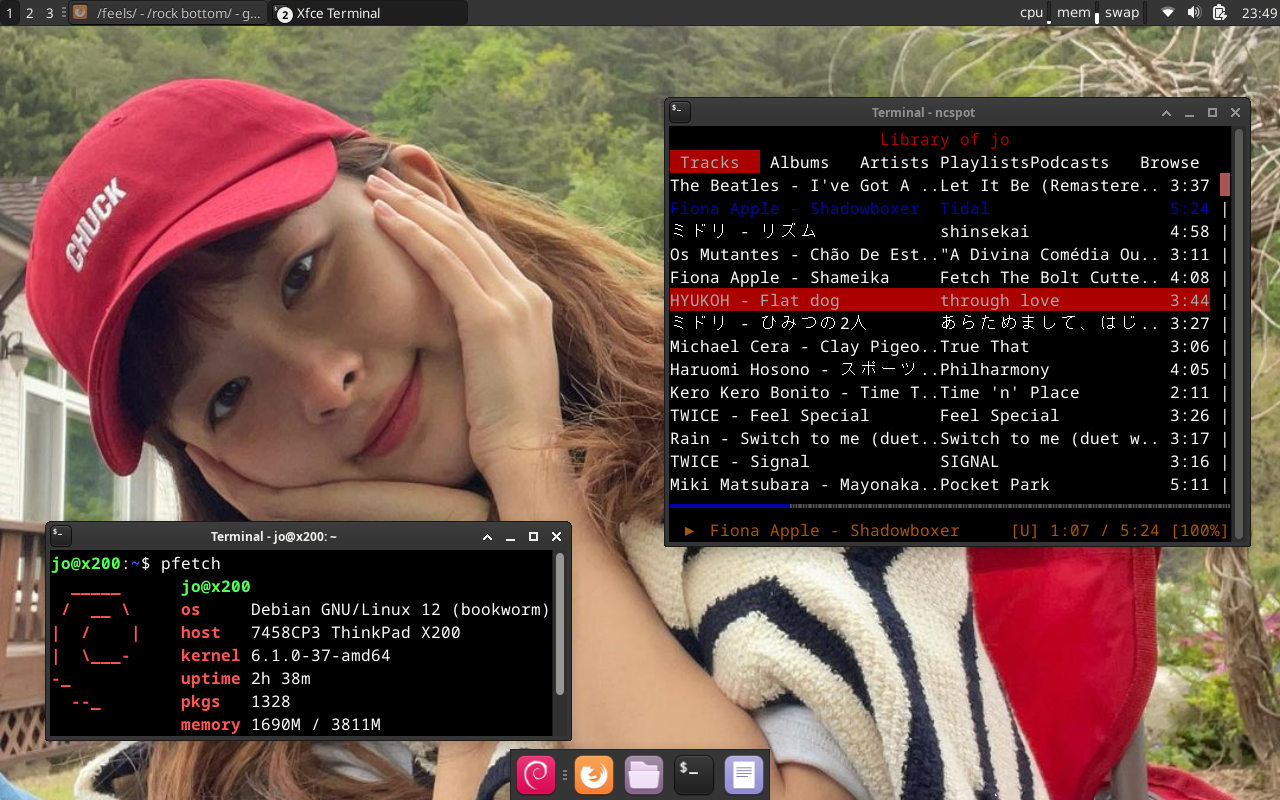Click the swap monitor in panel
The width and height of the screenshot is (1280, 800).
tap(1122, 13)
